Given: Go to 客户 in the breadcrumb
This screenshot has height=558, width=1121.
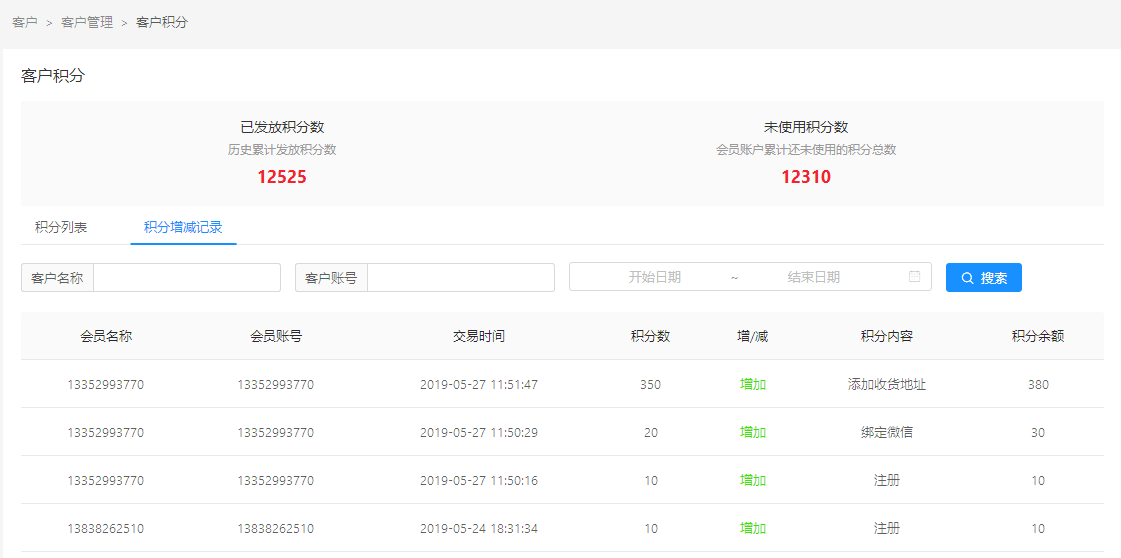Looking at the screenshot, I should (25, 22).
